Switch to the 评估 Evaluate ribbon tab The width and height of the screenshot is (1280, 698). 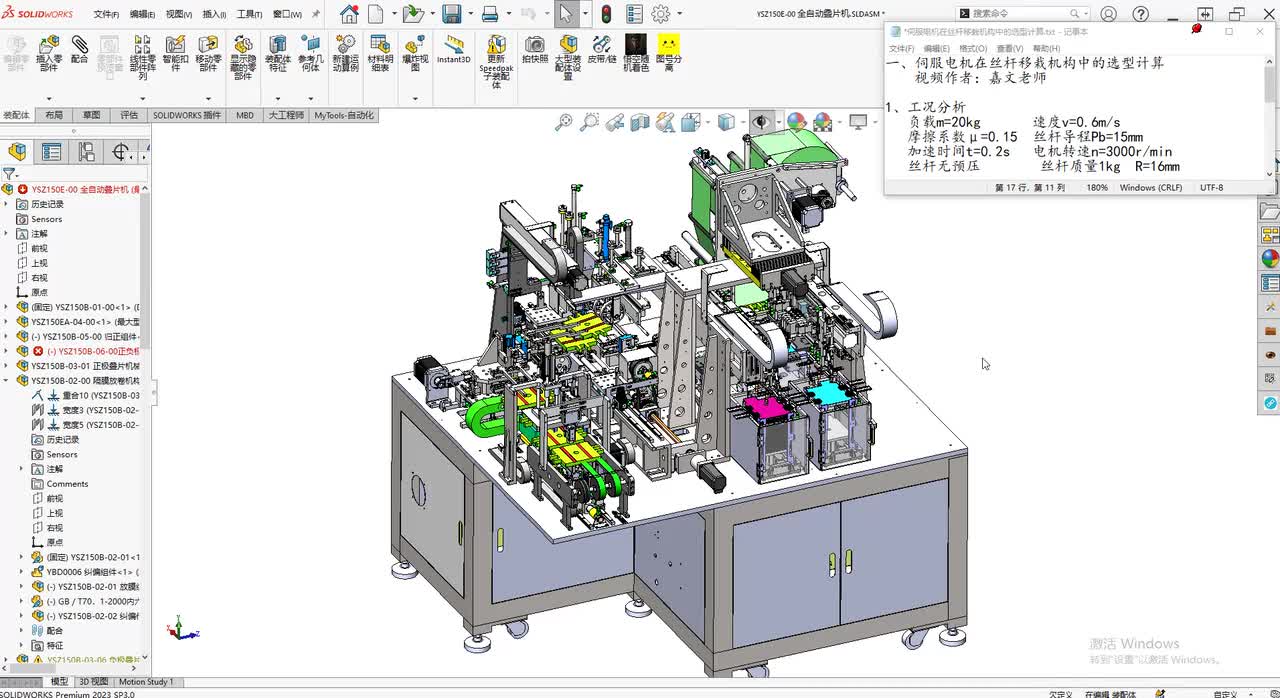[129, 115]
